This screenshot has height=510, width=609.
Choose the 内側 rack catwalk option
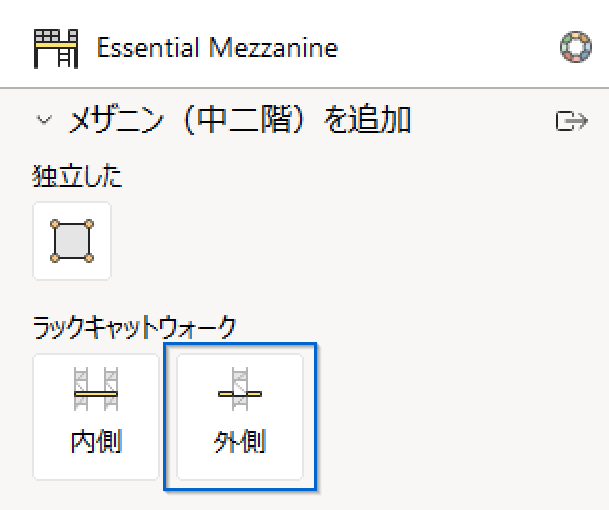[x=96, y=417]
